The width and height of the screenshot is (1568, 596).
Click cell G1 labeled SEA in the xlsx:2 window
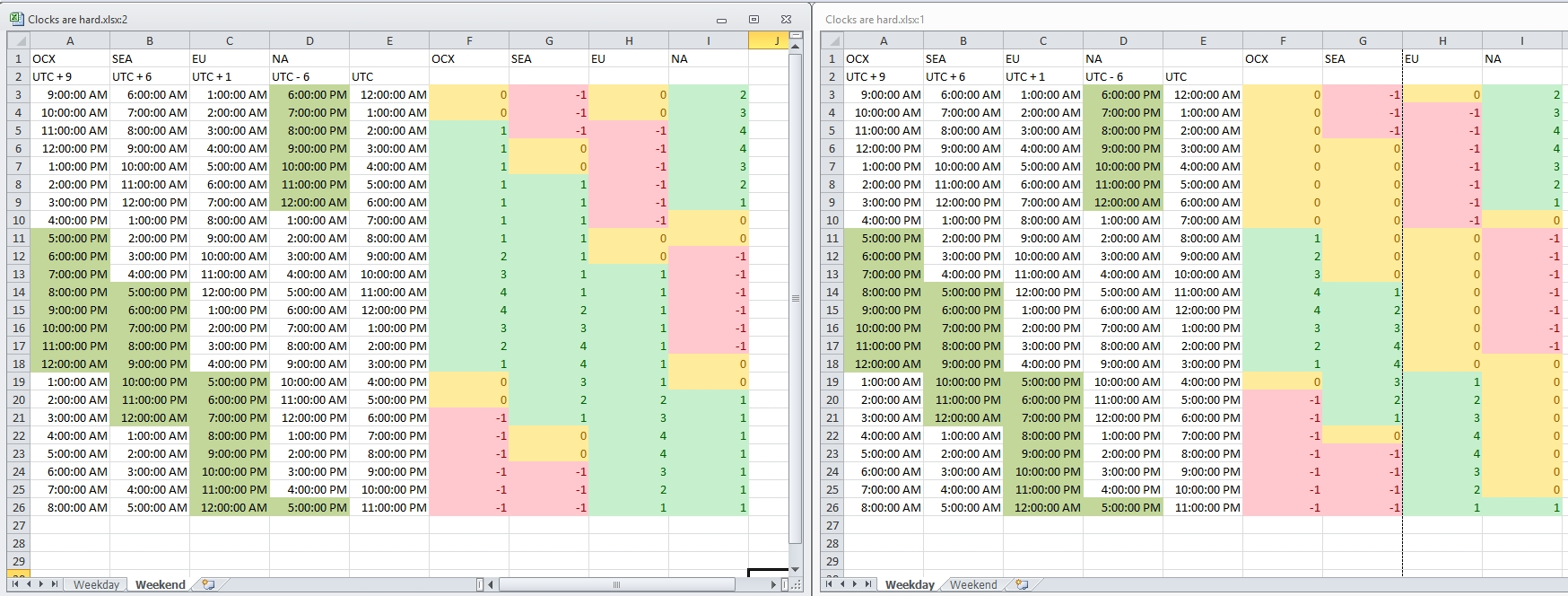coord(549,58)
